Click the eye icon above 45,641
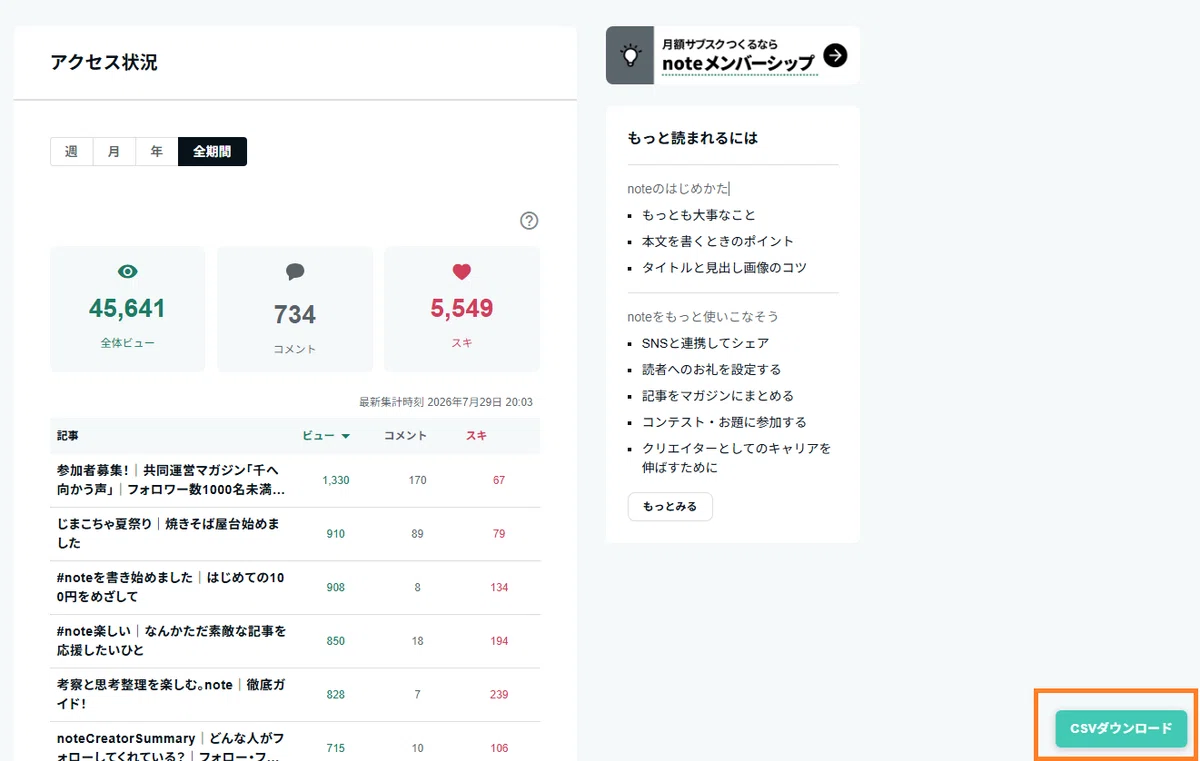 pos(128,272)
